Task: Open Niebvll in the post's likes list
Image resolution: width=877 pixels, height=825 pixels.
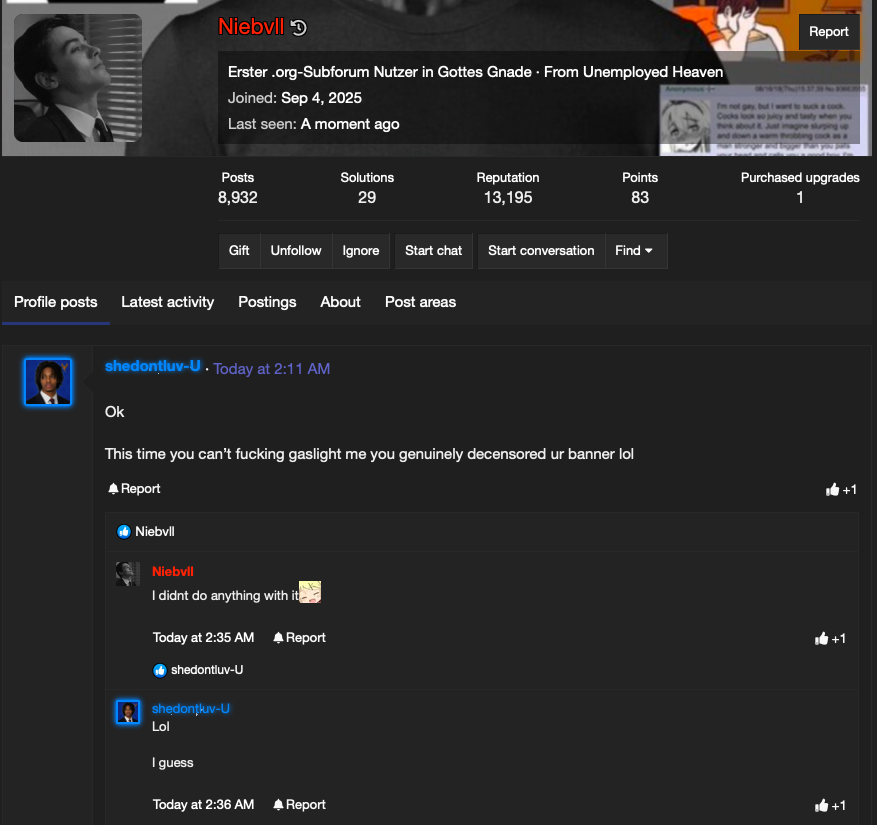Action: (155, 531)
